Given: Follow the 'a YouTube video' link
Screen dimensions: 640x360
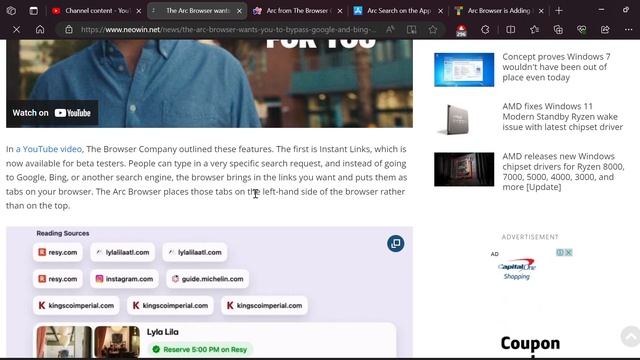Looking at the screenshot, I should pos(49,149).
